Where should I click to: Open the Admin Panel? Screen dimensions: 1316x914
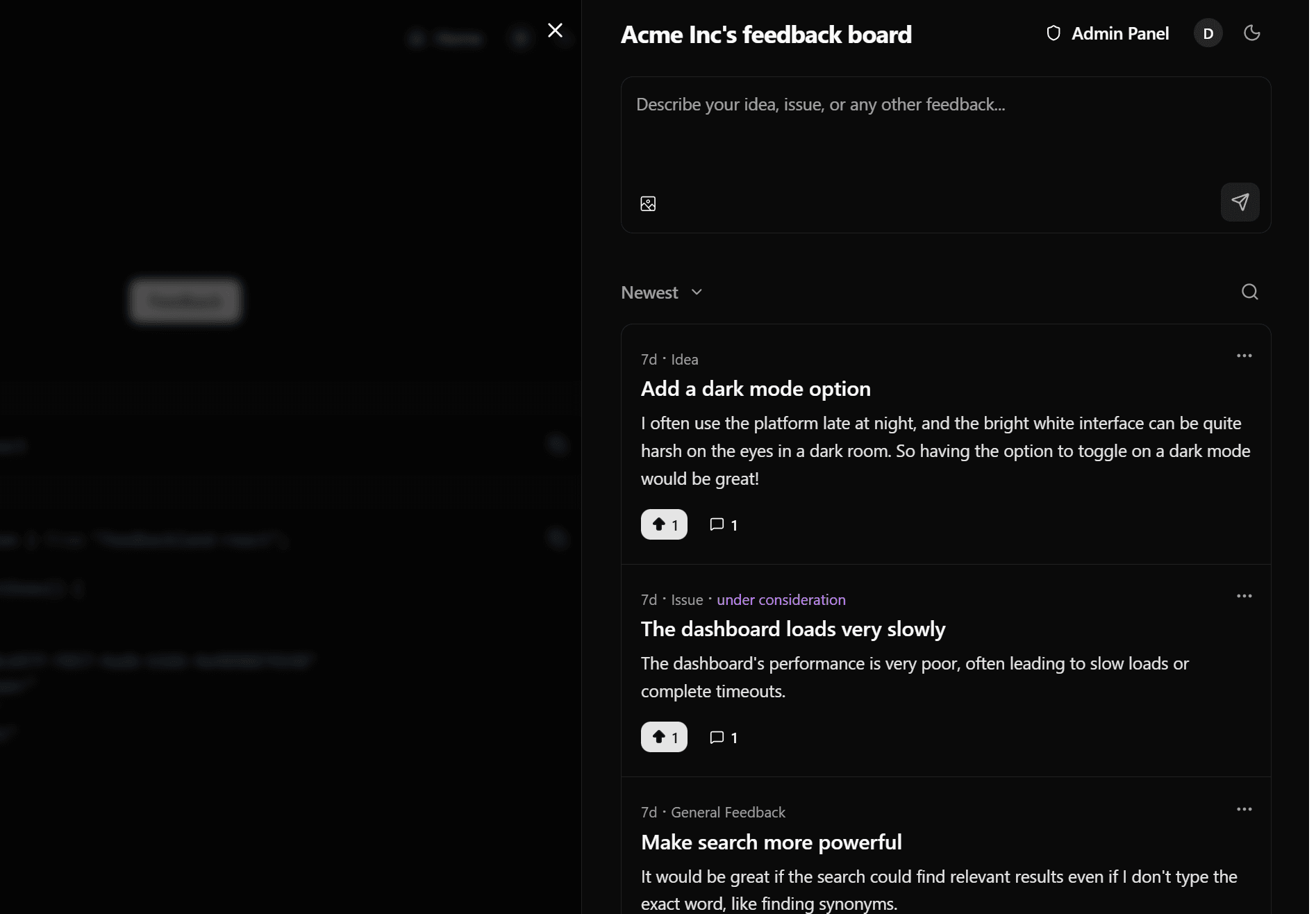tap(1119, 33)
